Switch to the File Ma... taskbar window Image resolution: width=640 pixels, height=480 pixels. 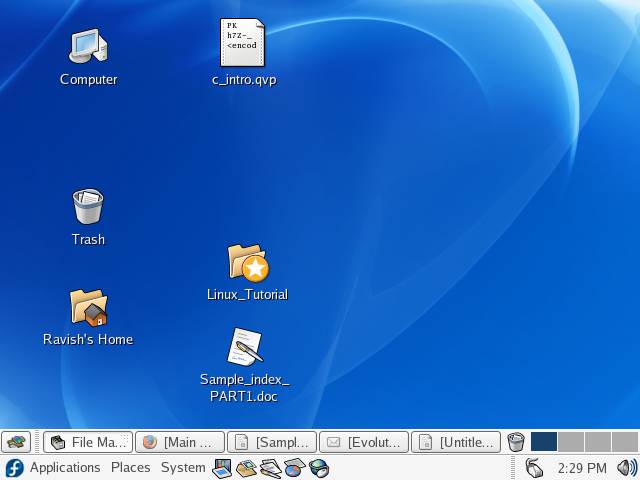tap(88, 442)
